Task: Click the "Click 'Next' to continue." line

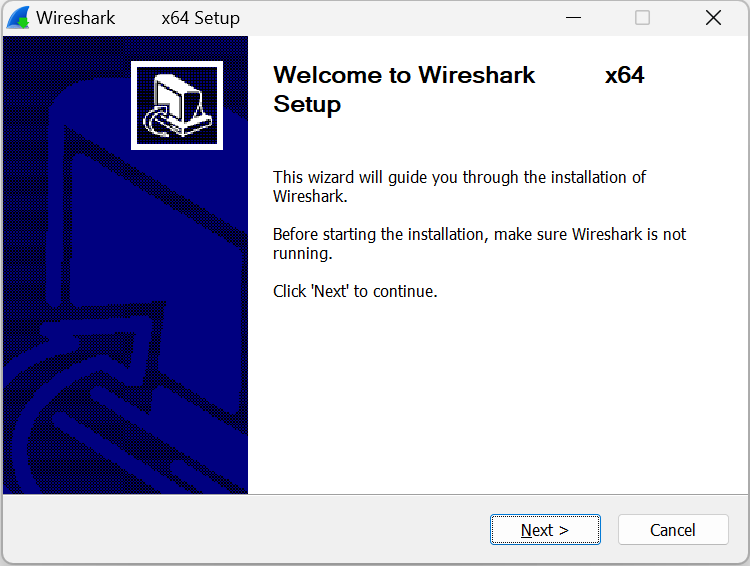Action: [x=355, y=291]
